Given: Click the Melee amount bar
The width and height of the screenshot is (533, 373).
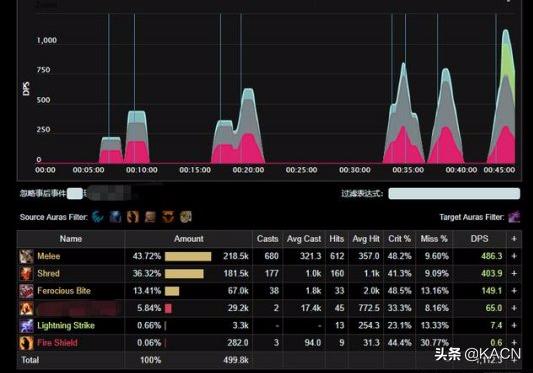Looking at the screenshot, I should click(188, 256).
